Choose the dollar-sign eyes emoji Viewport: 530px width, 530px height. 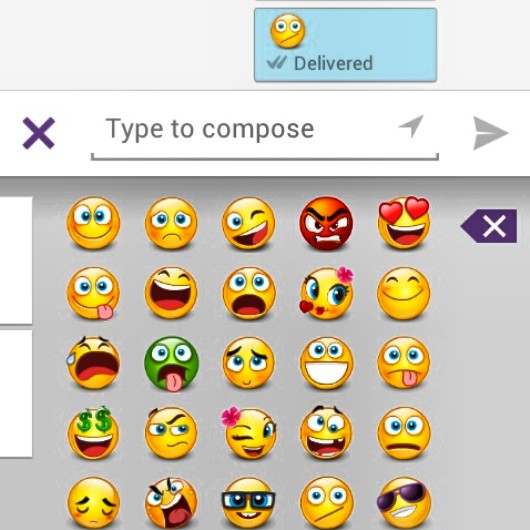coord(94,433)
